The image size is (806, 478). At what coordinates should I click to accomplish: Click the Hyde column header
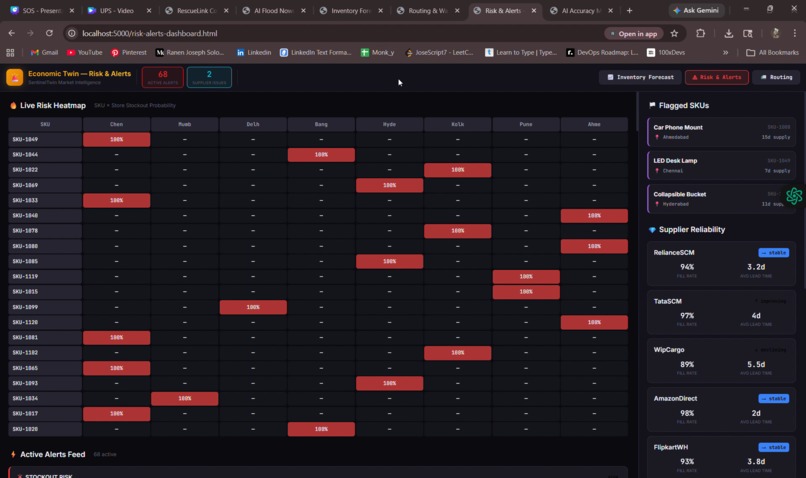coord(389,124)
